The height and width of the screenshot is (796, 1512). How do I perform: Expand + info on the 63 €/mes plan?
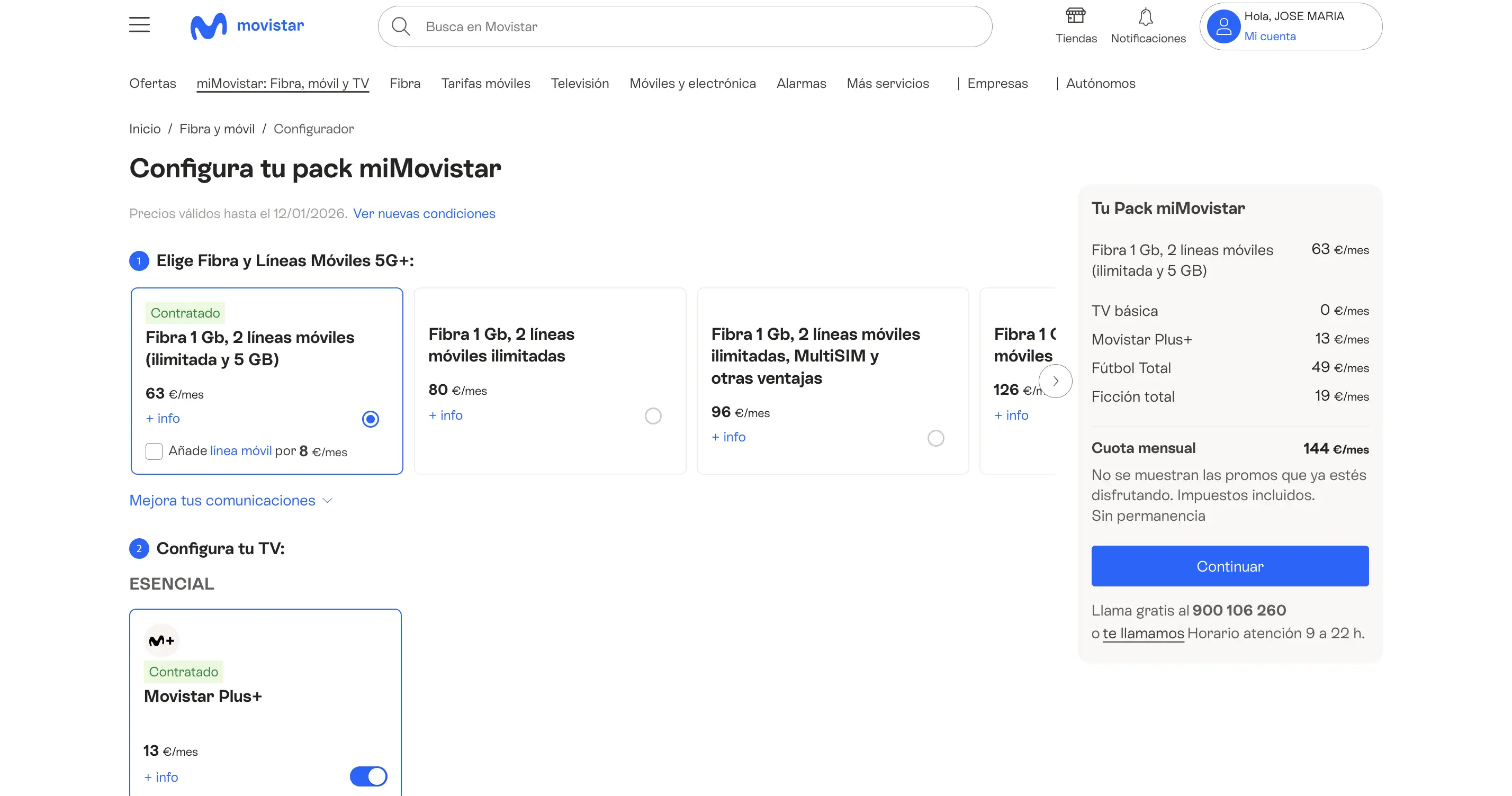pos(163,418)
